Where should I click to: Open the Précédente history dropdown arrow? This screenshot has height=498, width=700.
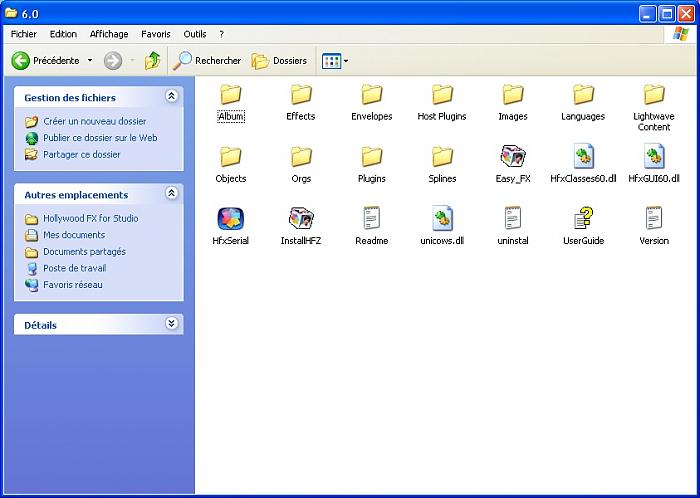tap(90, 60)
